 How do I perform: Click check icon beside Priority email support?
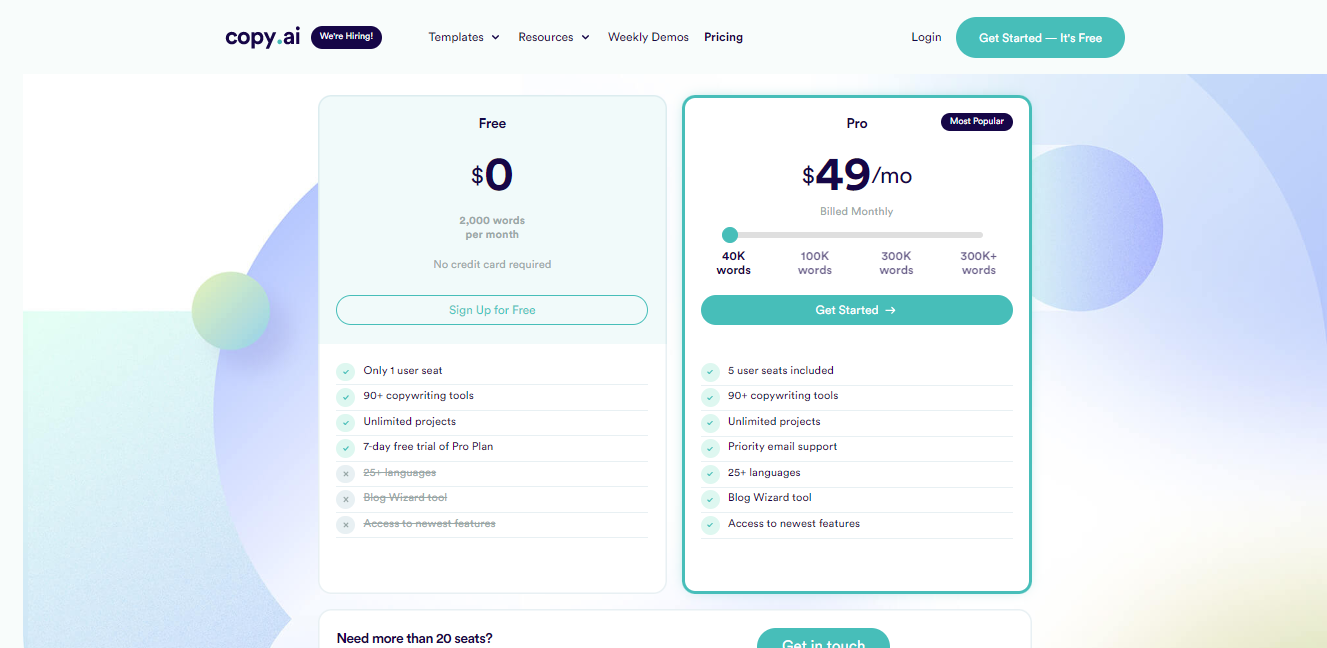coord(711,447)
